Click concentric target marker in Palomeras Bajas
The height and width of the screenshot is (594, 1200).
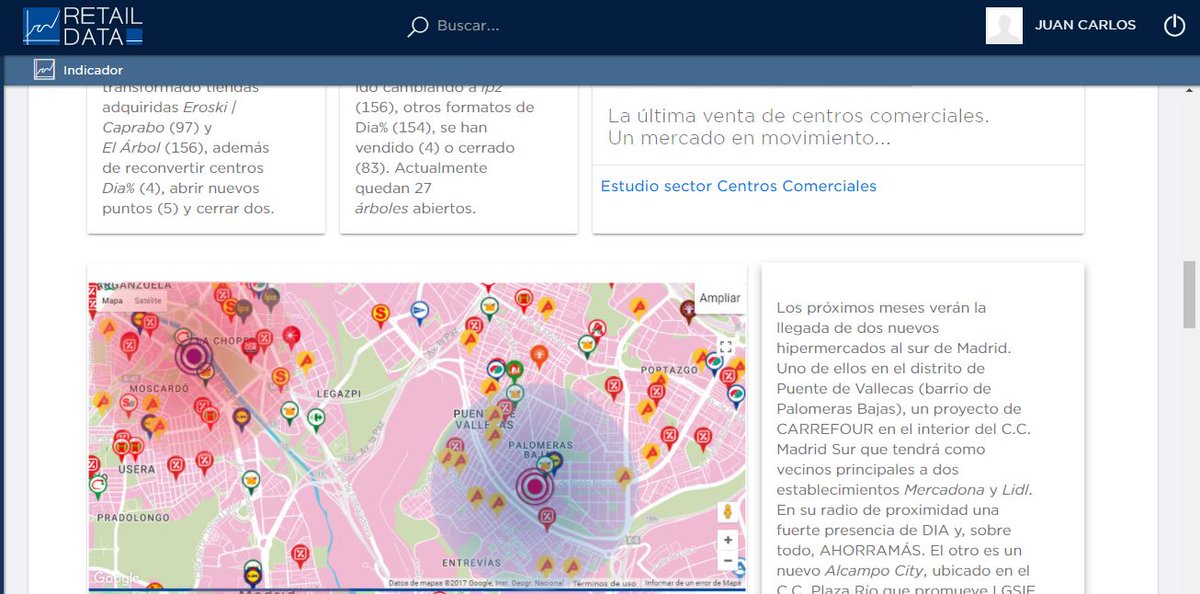click(x=535, y=487)
